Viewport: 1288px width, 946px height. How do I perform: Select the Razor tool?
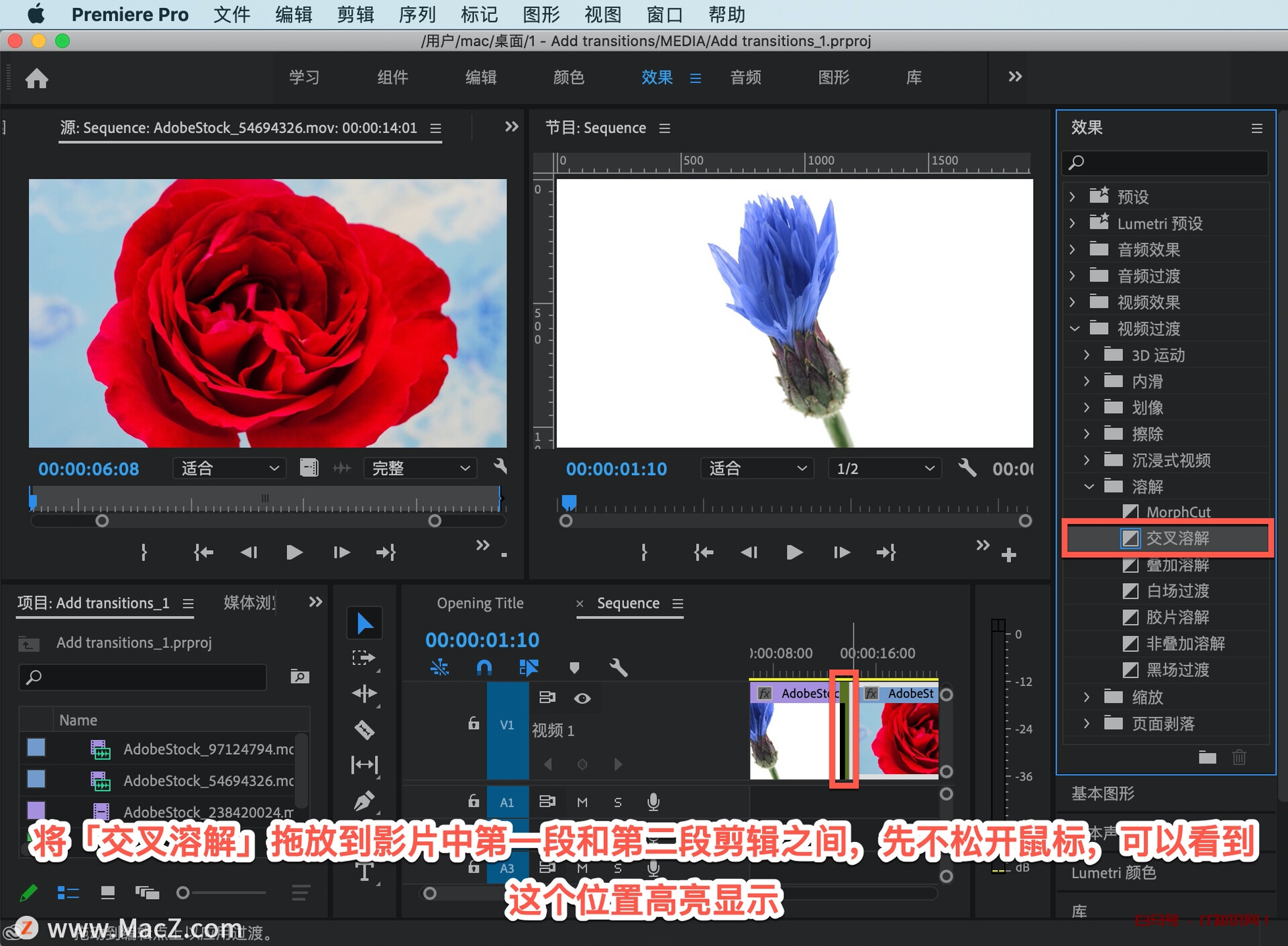tap(364, 729)
